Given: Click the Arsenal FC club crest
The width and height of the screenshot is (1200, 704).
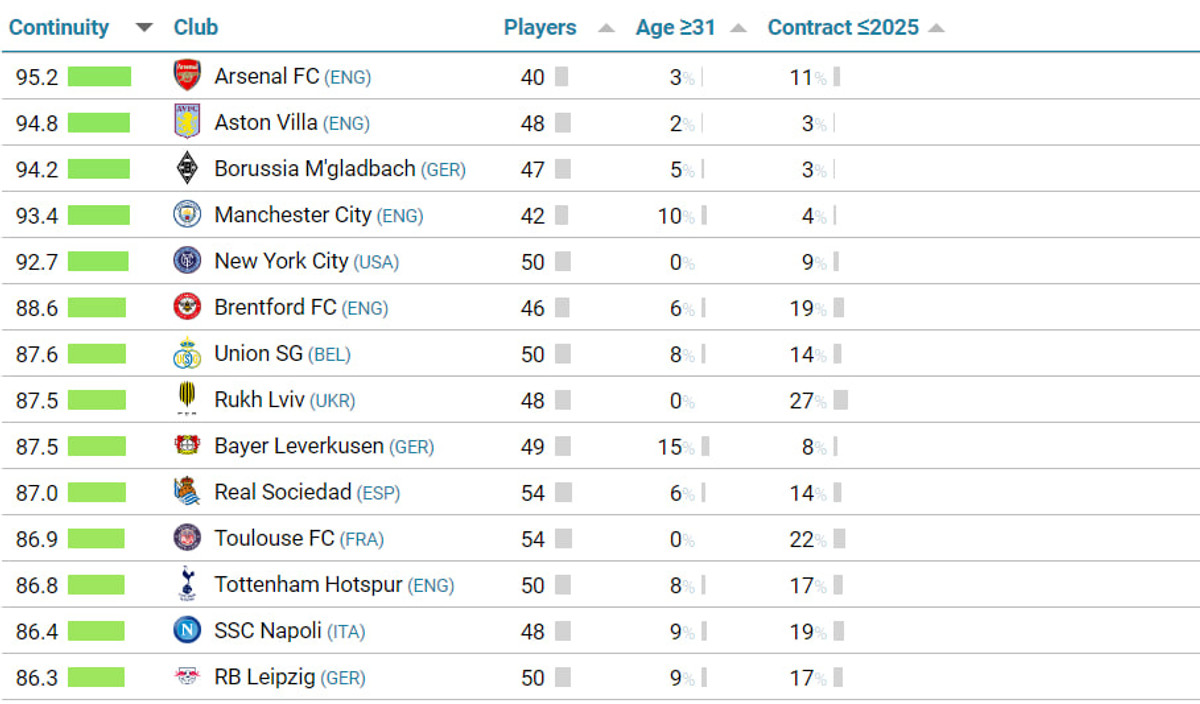Looking at the screenshot, I should [x=186, y=76].
